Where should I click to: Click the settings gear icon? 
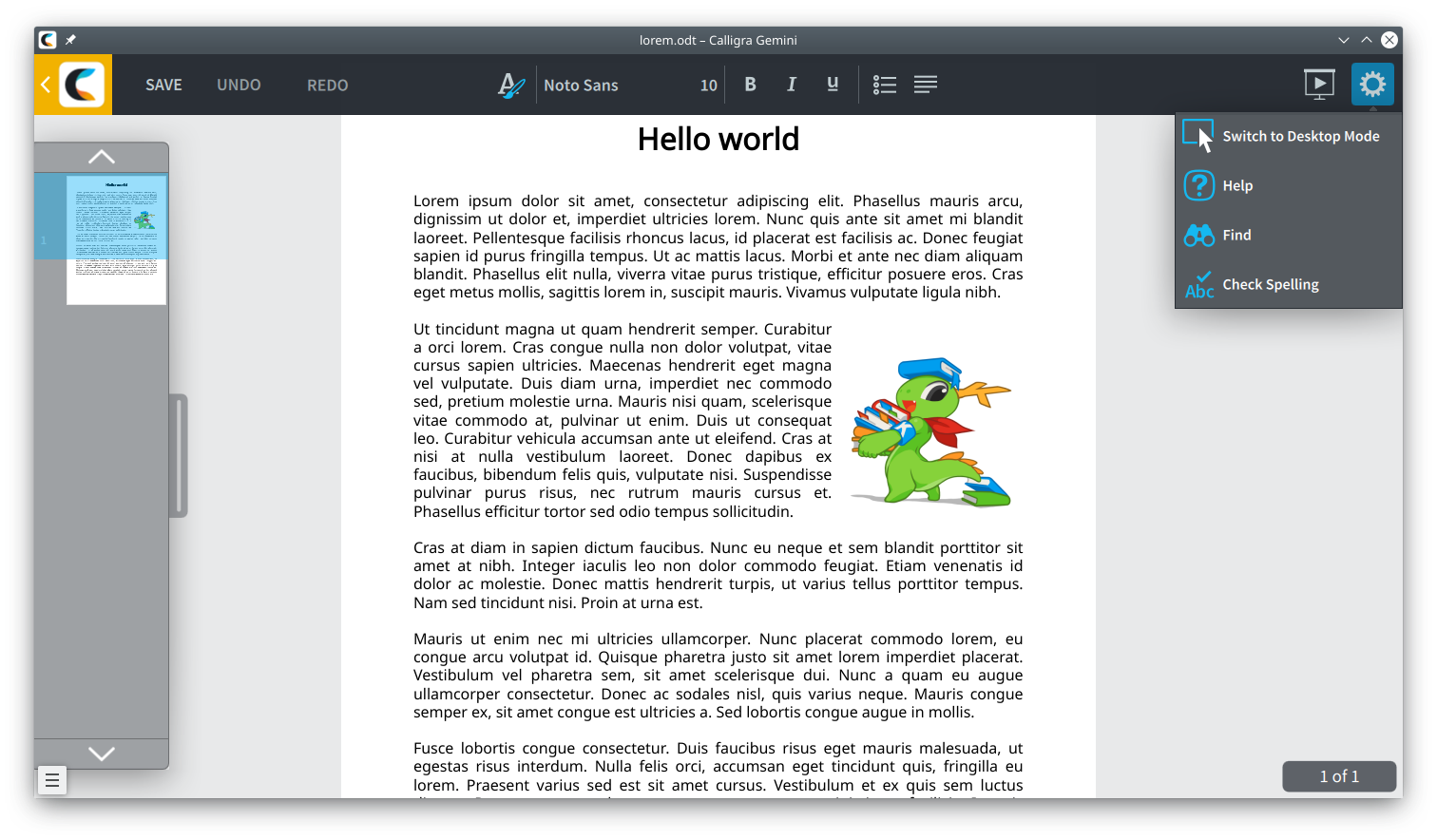coord(1372,85)
